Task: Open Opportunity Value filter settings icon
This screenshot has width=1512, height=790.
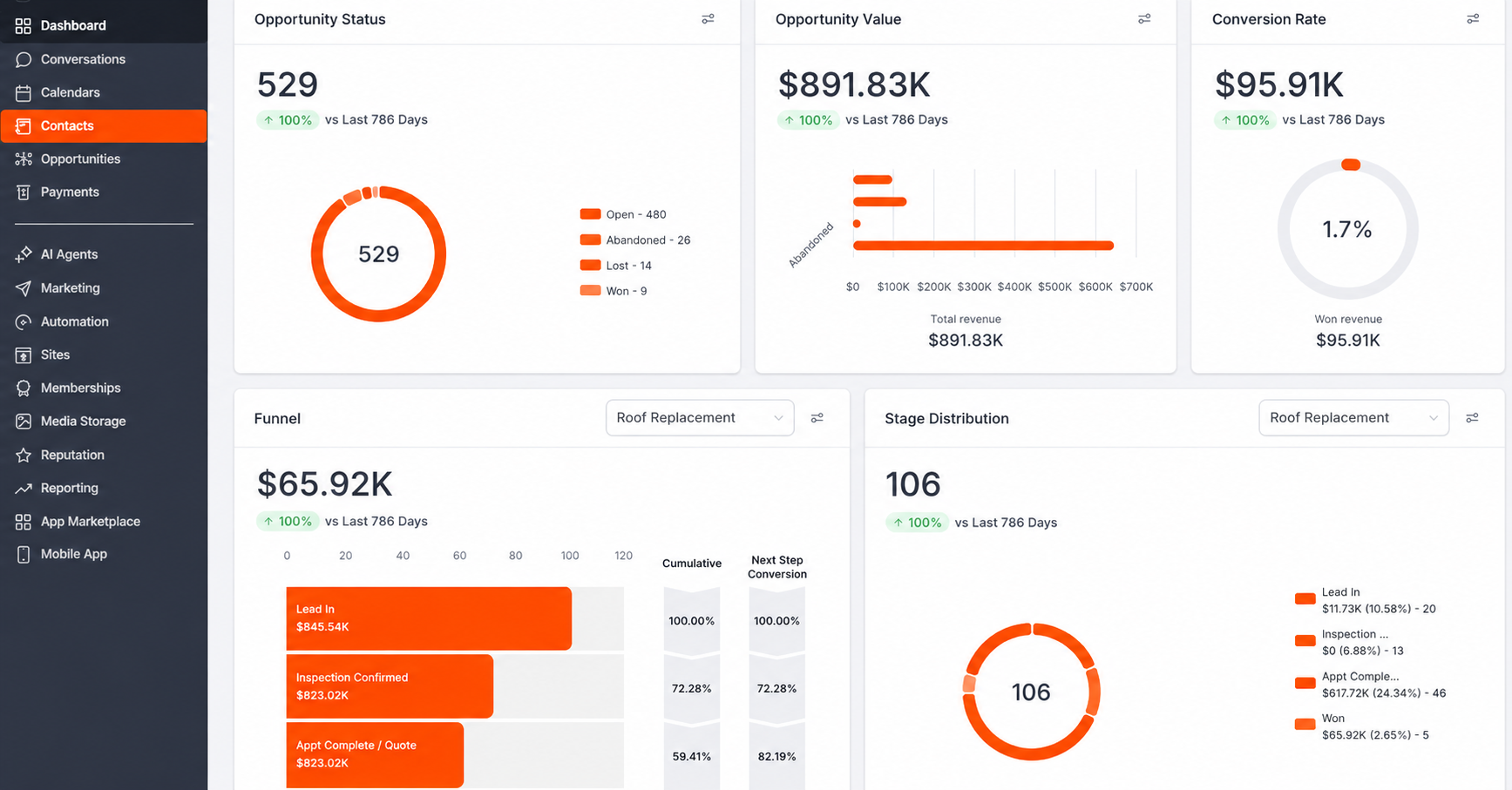Action: point(1144,18)
